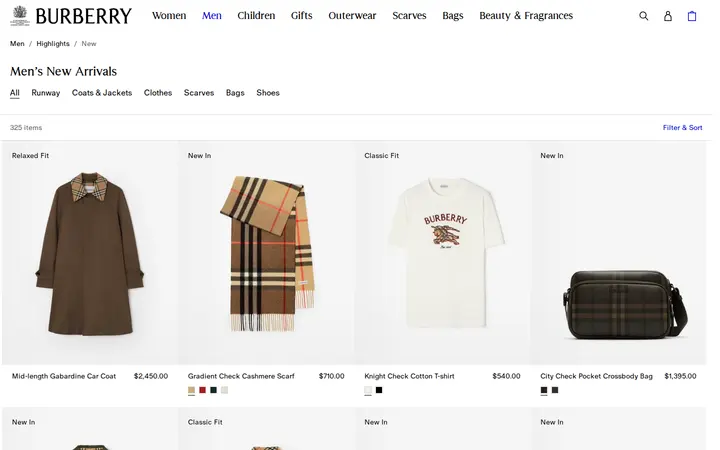Open the search magnifier icon
Viewport: 720px width, 450px height.
tap(644, 16)
